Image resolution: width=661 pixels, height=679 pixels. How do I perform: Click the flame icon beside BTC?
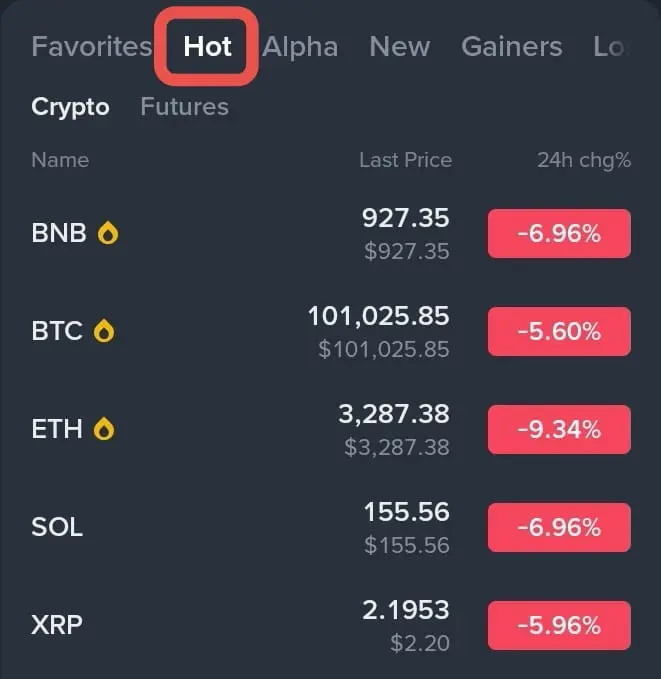(103, 332)
